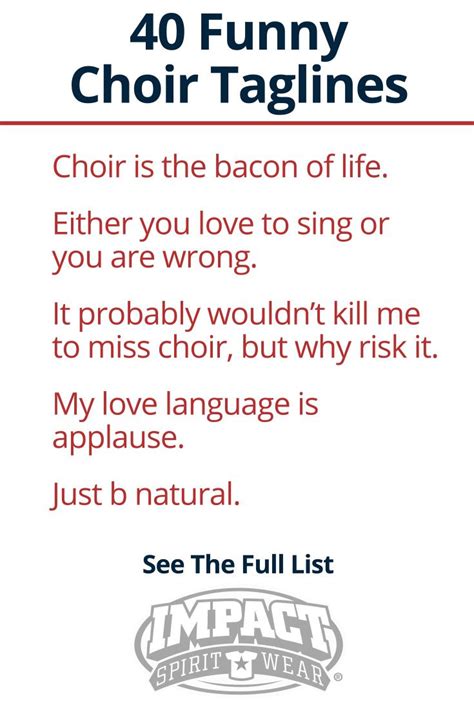Click the SPIRIT word on logo banner
Viewport: 474px width, 710px height.
[190, 668]
